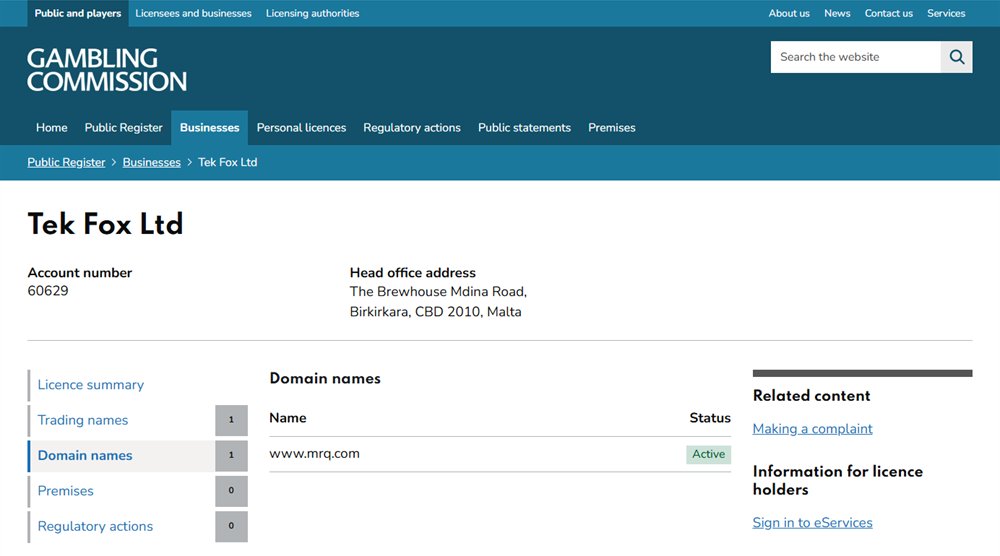
Task: Open the Contact us link
Action: (x=888, y=13)
